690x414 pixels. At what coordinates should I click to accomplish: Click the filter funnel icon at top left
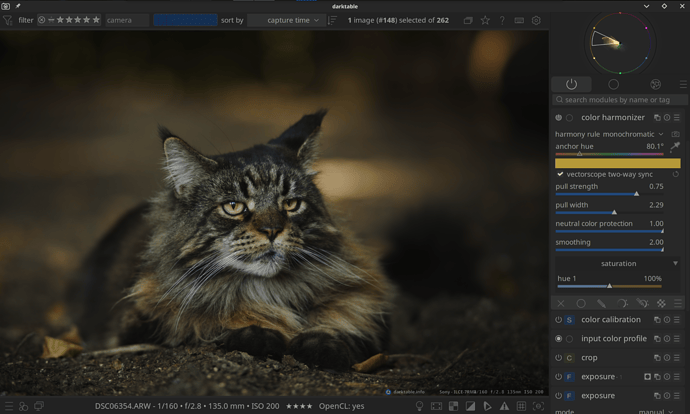8,20
